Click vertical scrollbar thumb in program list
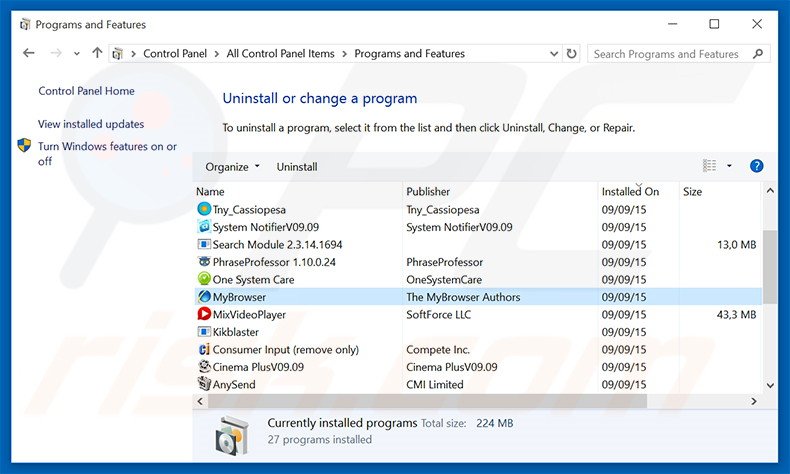Viewport: 790px width, 474px height. pyautogui.click(x=770, y=267)
